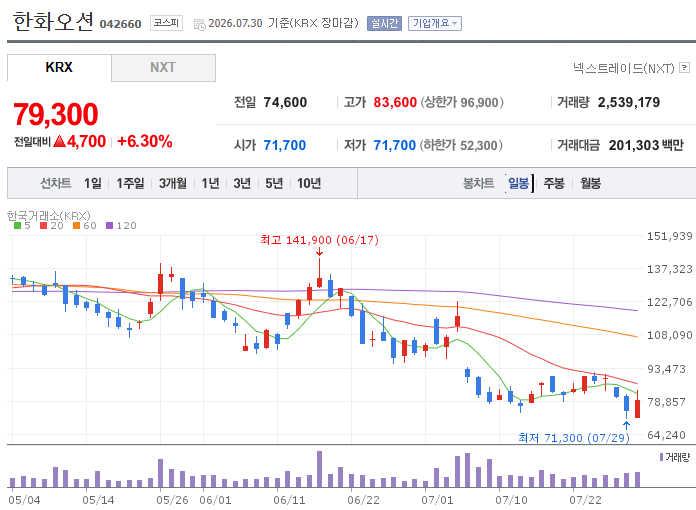Click the current price 79,300
The height and width of the screenshot is (510, 696).
point(55,114)
